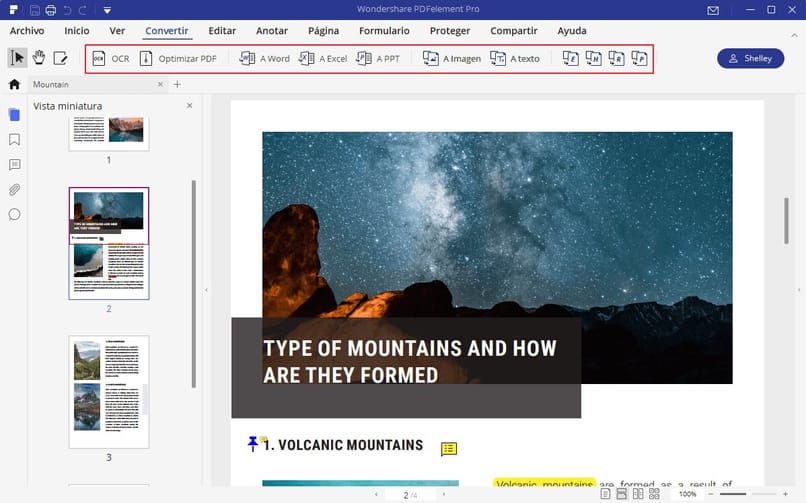Click the Save icon in title bar

pos(34,10)
